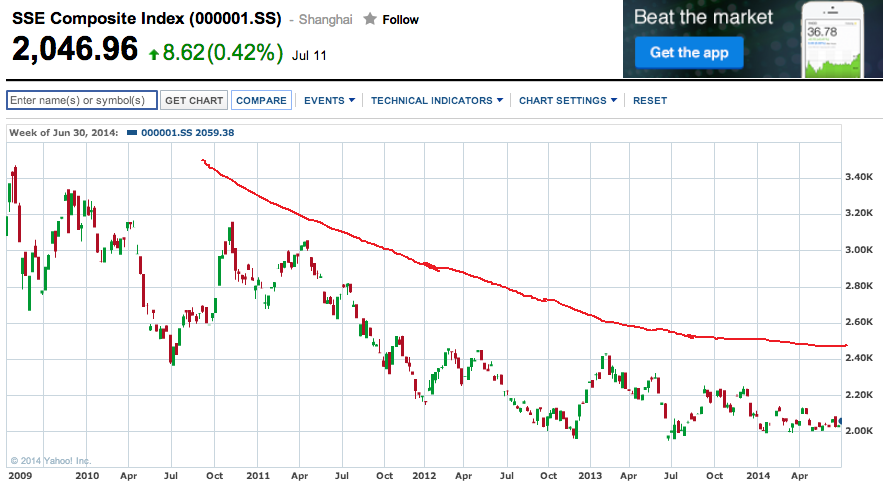Click the COMPARE button

click(261, 101)
